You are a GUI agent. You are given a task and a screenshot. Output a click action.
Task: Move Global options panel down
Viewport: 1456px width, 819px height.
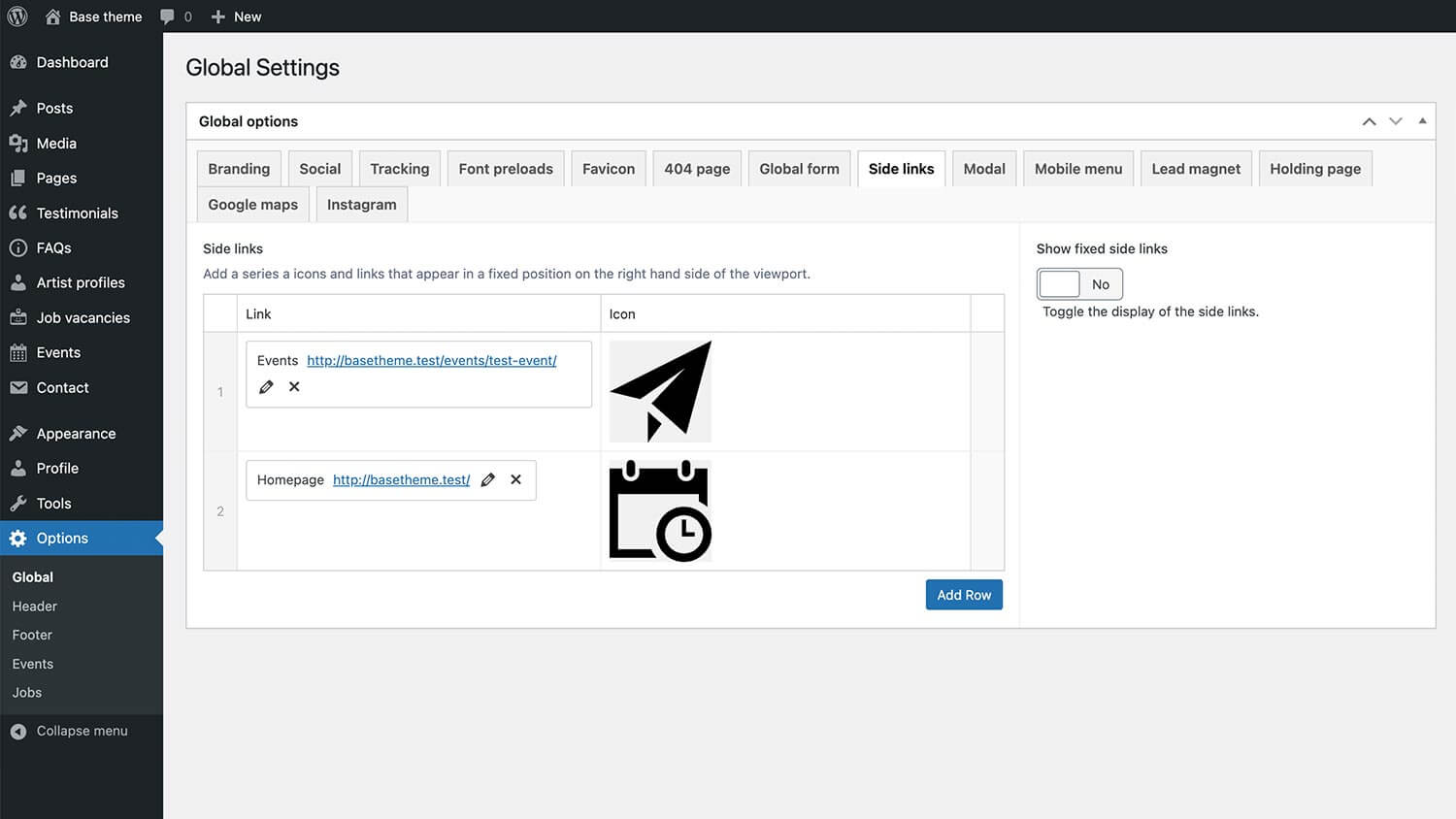1396,121
